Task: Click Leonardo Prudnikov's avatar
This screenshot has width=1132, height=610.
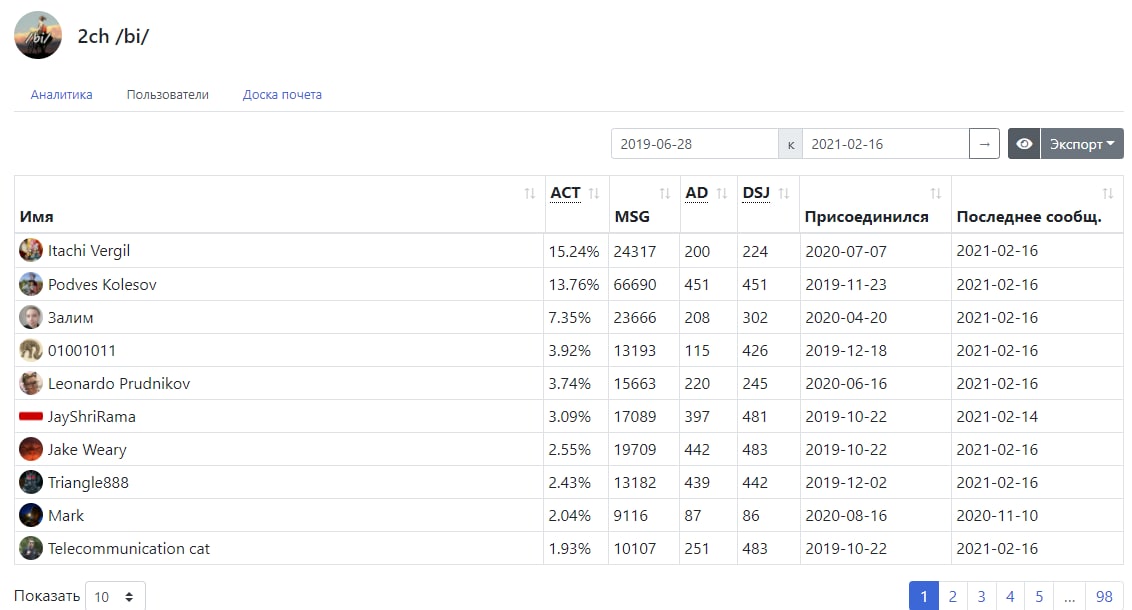Action: point(31,383)
